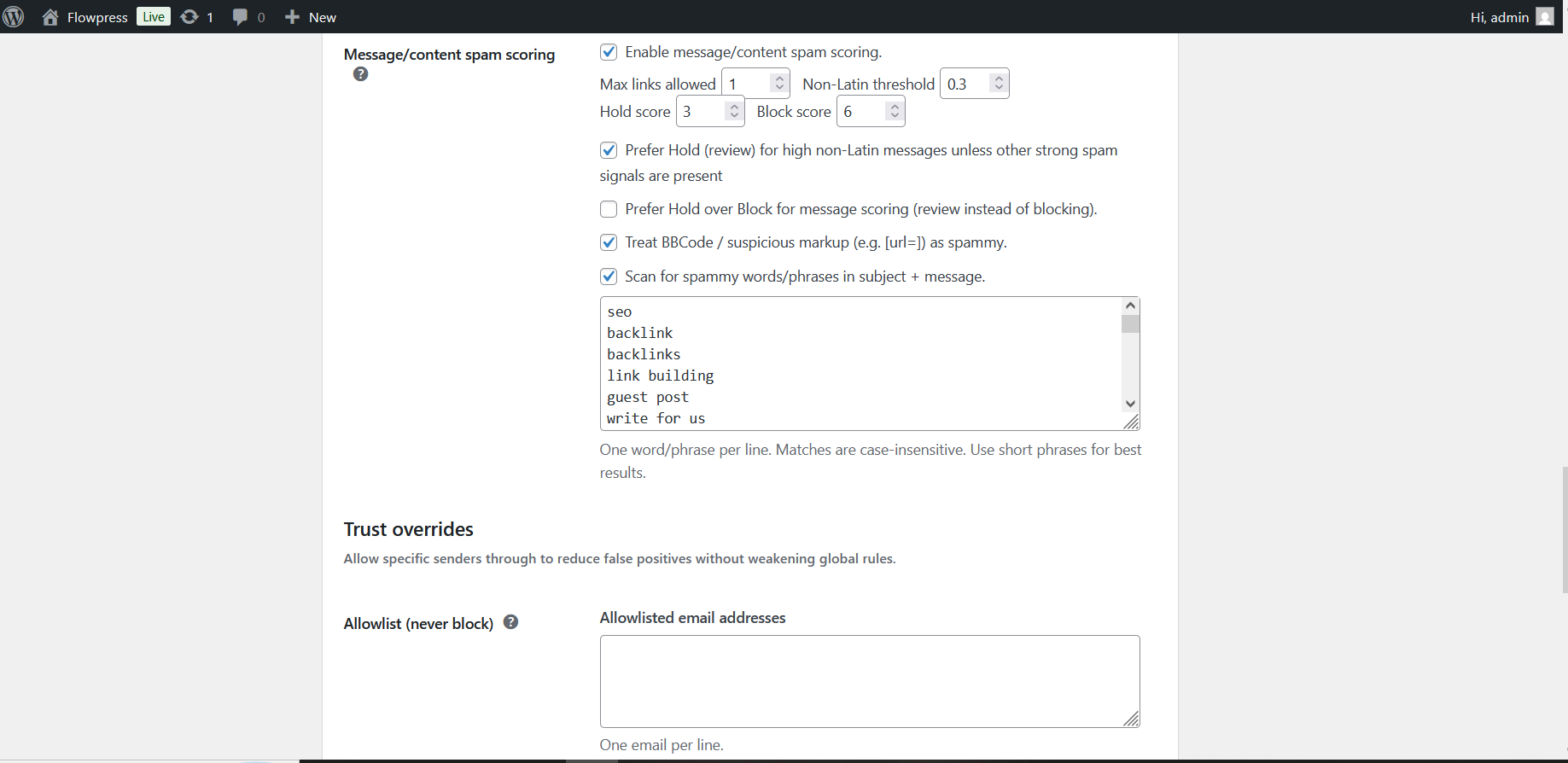Toggle Treat BBCode as spammy checkbox

(x=609, y=242)
